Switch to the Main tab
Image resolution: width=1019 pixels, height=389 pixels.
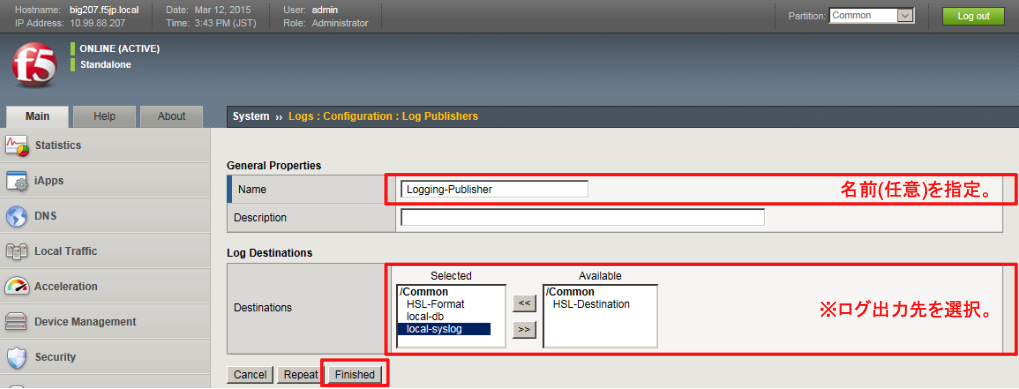point(37,116)
